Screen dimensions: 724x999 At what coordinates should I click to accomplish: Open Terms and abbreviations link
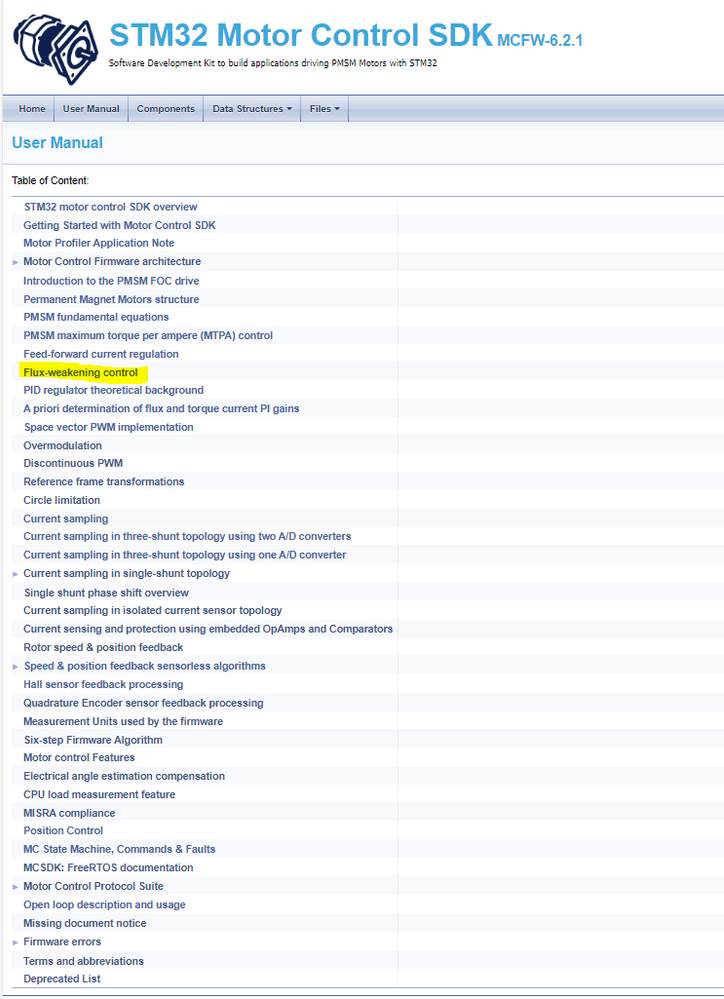coord(83,961)
